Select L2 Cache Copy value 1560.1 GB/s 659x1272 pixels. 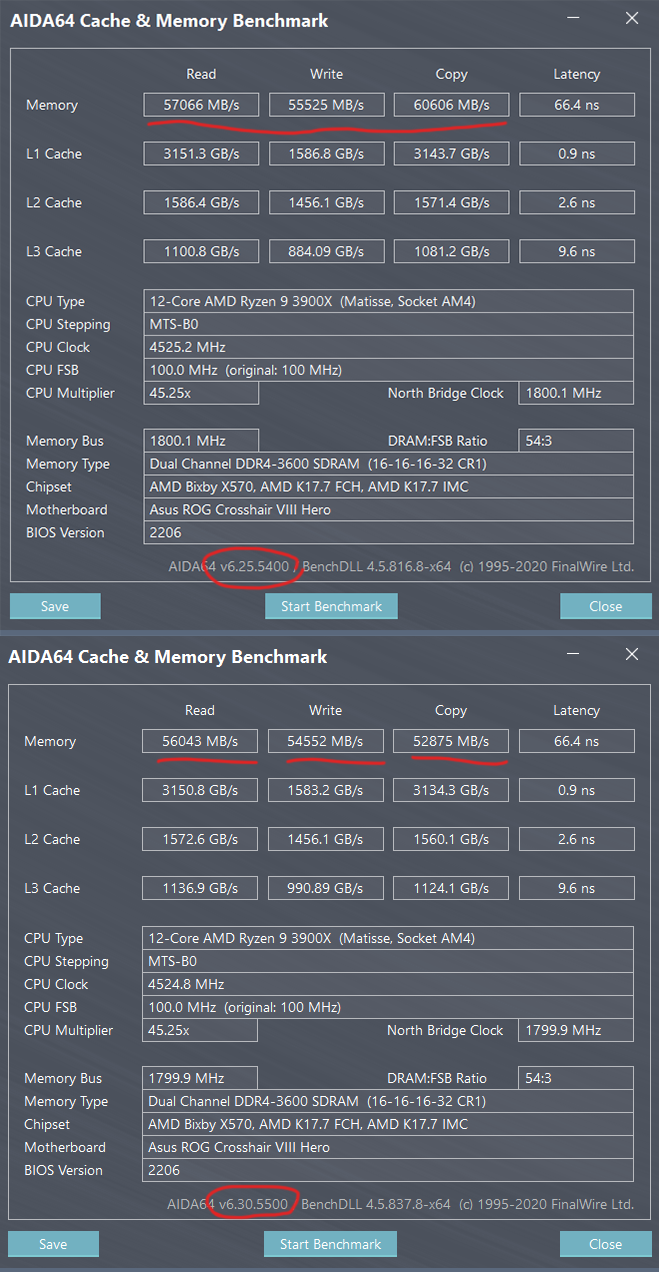(x=450, y=840)
